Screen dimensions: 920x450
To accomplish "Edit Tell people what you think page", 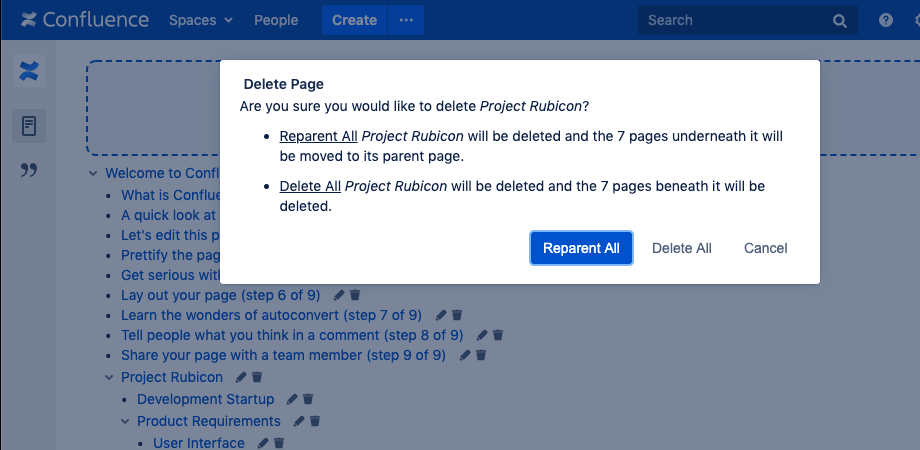I will click(482, 336).
